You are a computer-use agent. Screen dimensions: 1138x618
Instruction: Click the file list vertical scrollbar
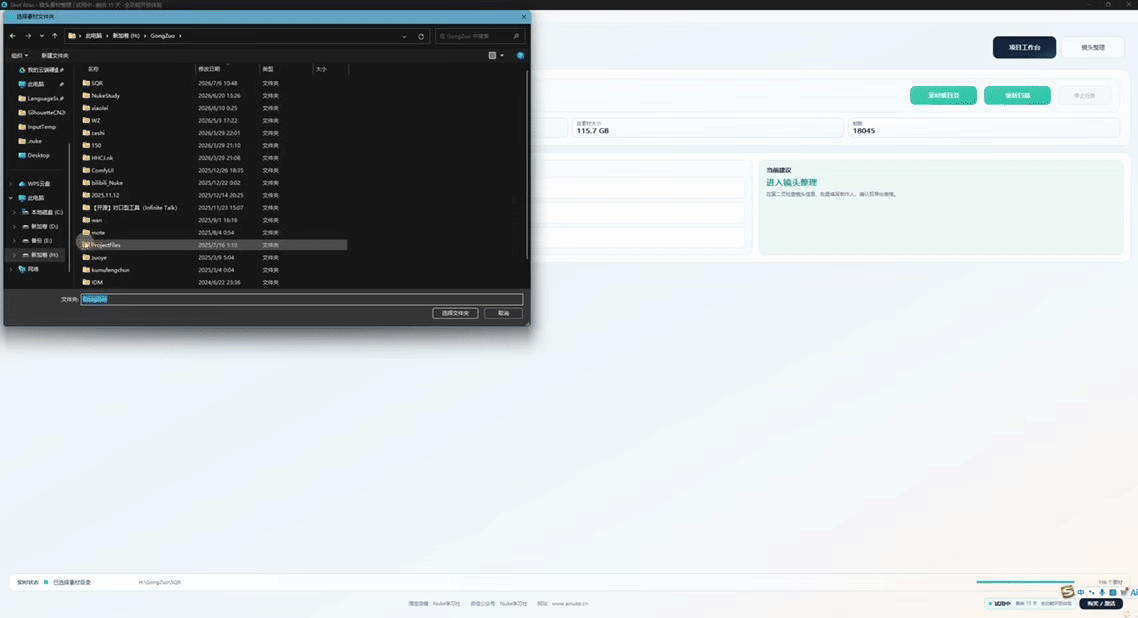point(527,163)
